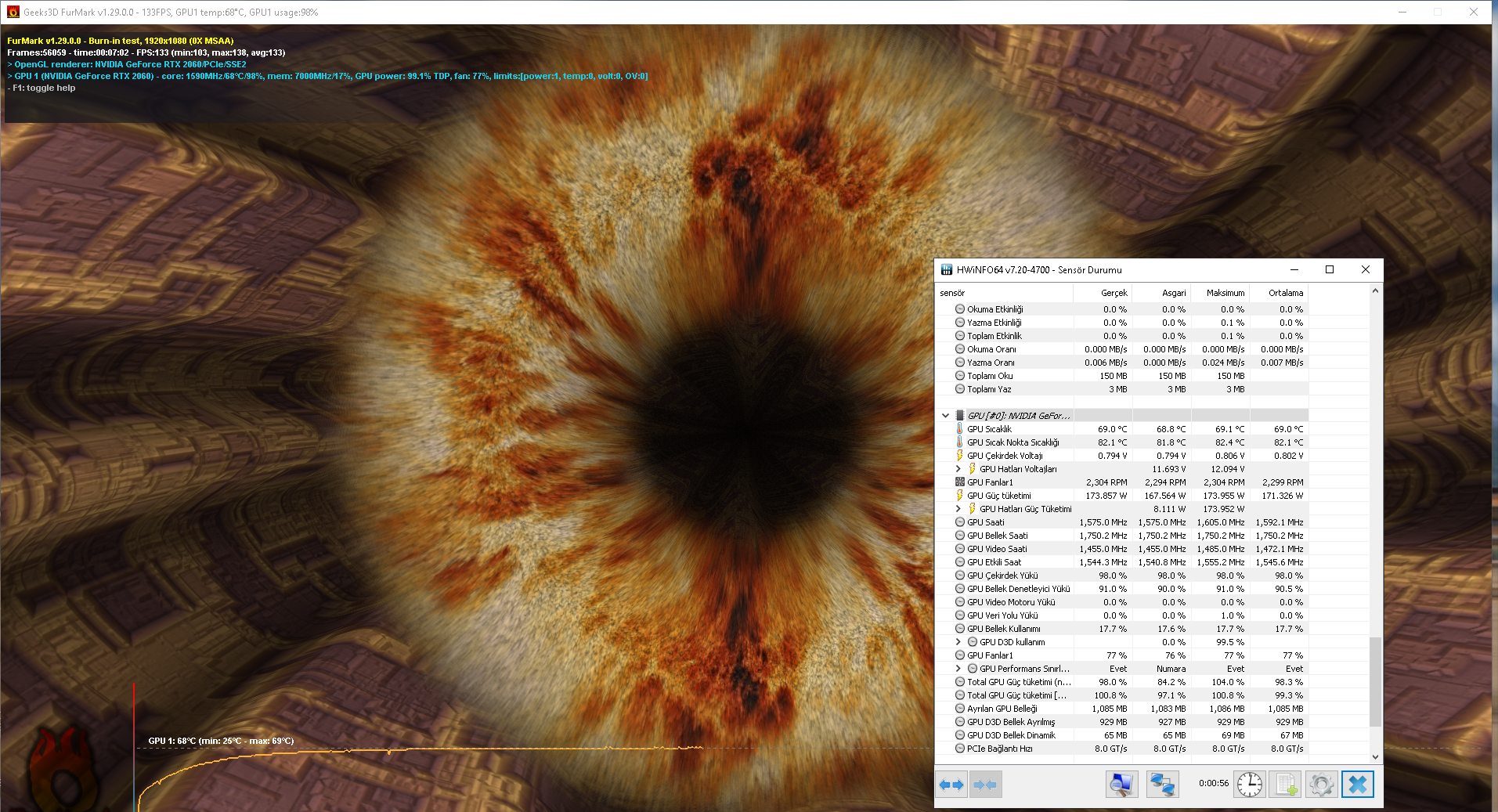Click the HWiNFO64 title bar app icon

pyautogui.click(x=946, y=269)
